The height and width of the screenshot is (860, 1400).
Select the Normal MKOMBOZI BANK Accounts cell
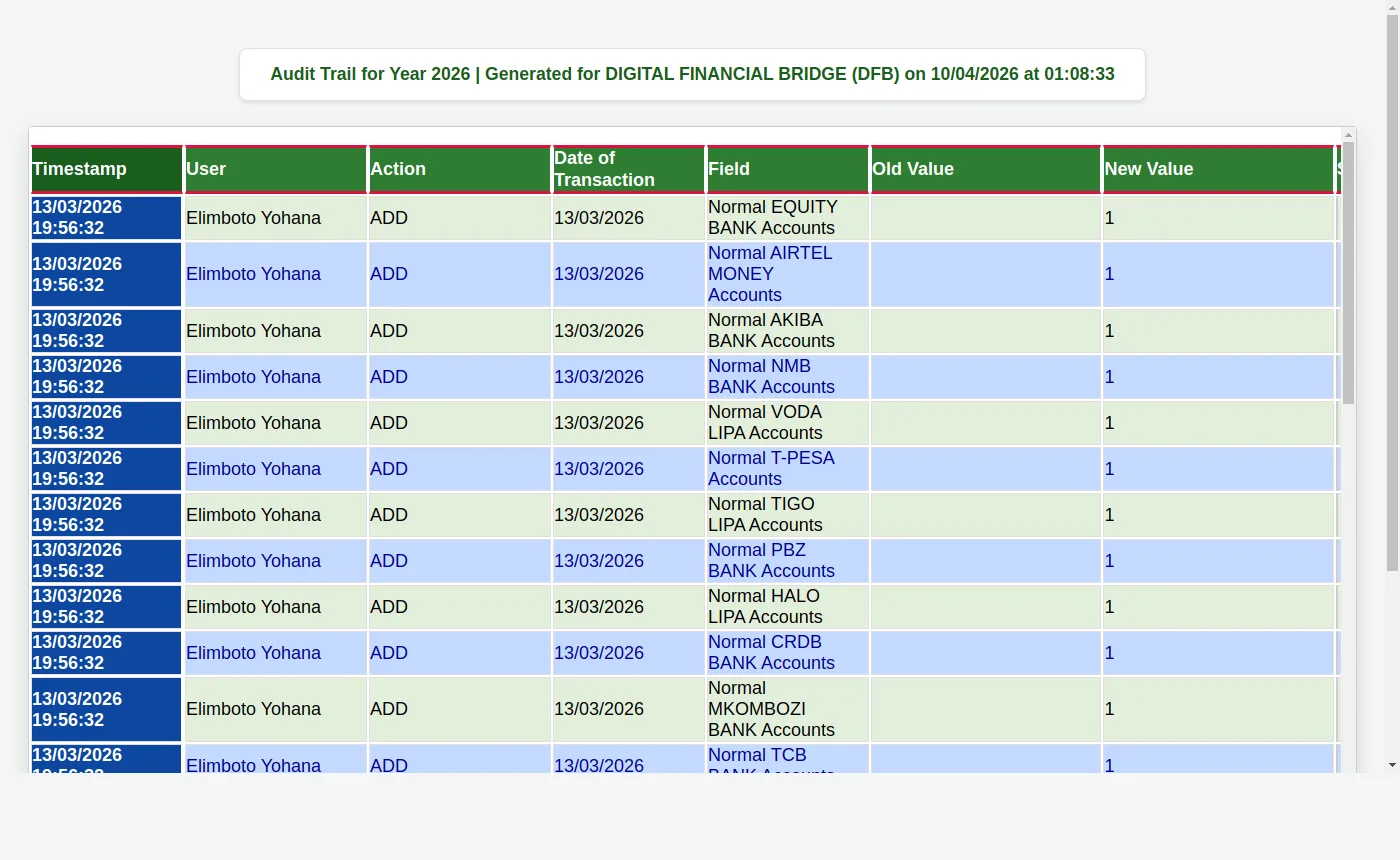click(x=788, y=709)
